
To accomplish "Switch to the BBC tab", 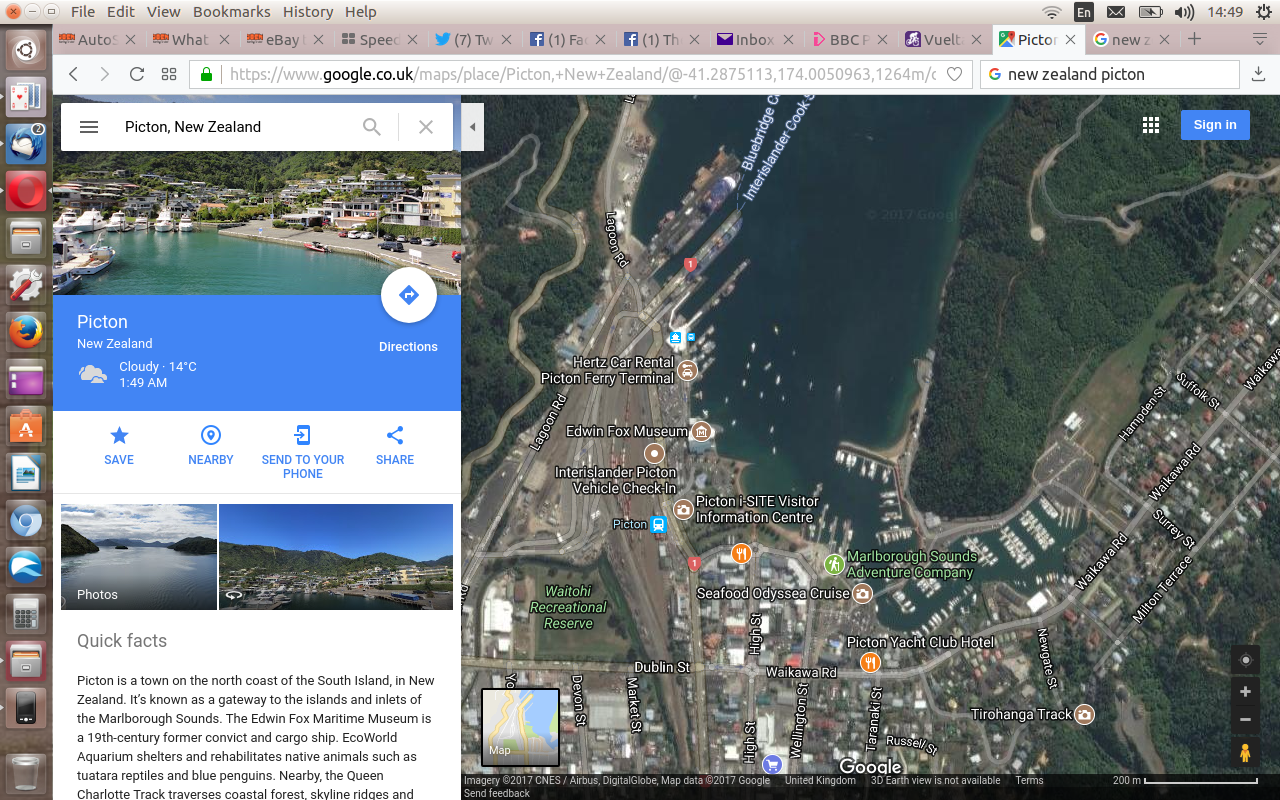I will [x=848, y=40].
